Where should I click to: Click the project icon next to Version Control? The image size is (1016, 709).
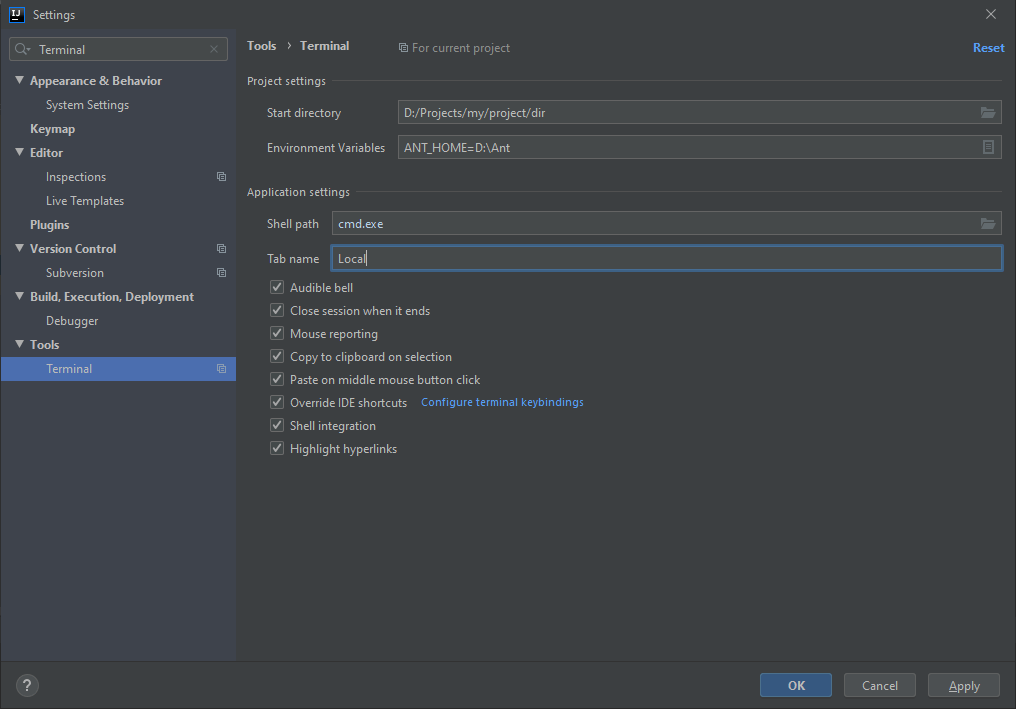point(221,248)
